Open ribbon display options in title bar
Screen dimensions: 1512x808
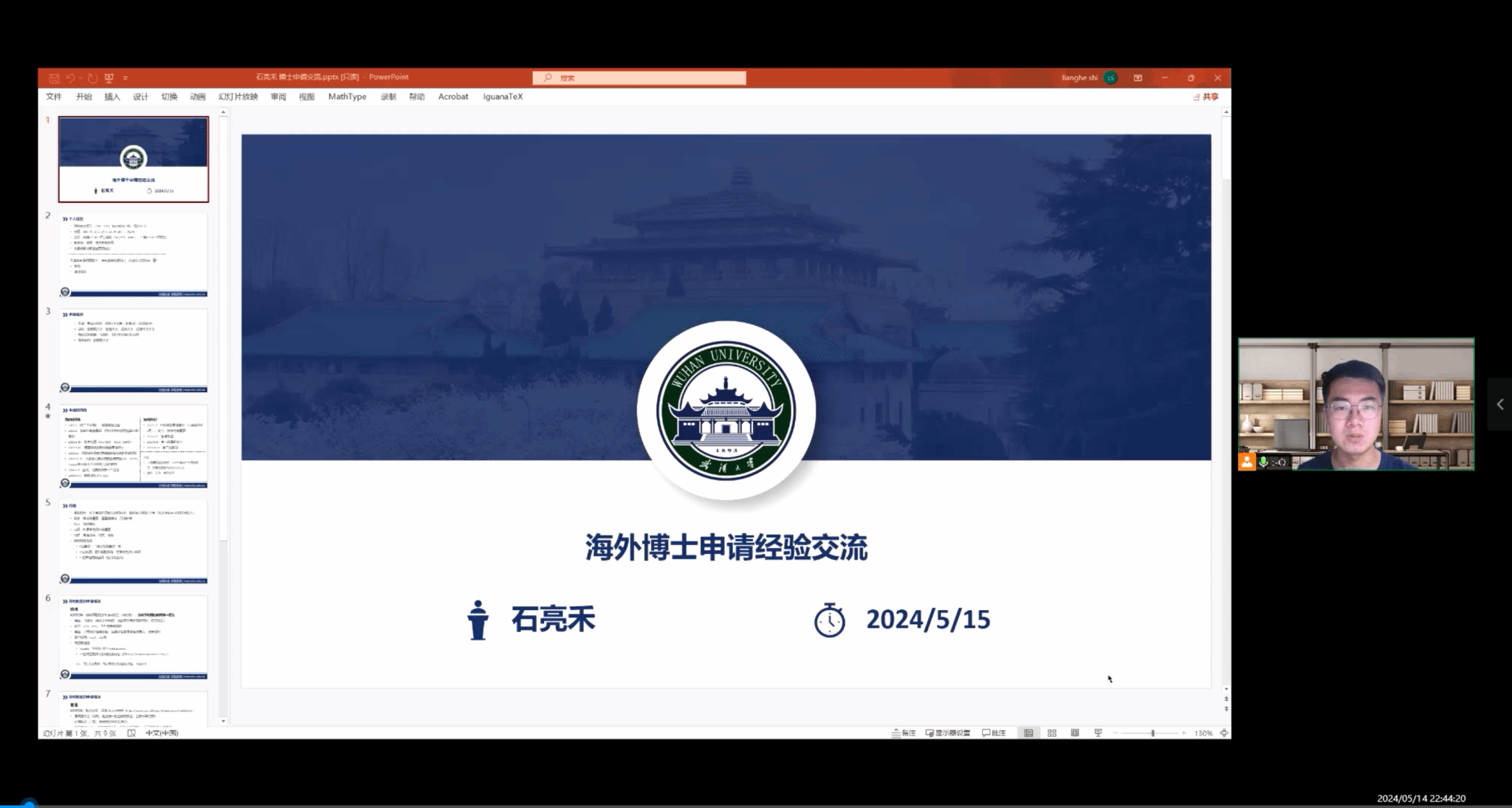1138,78
